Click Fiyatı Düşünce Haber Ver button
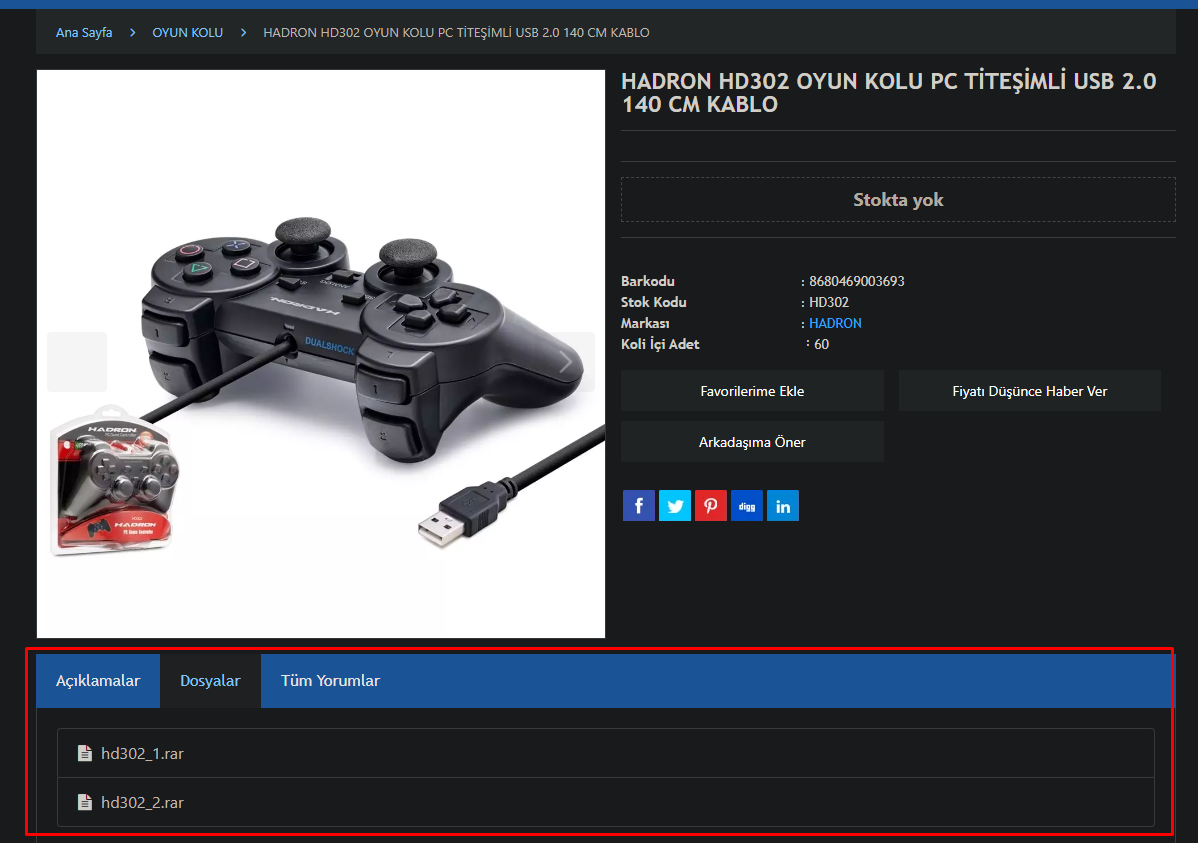This screenshot has height=843, width=1198. 1029,391
